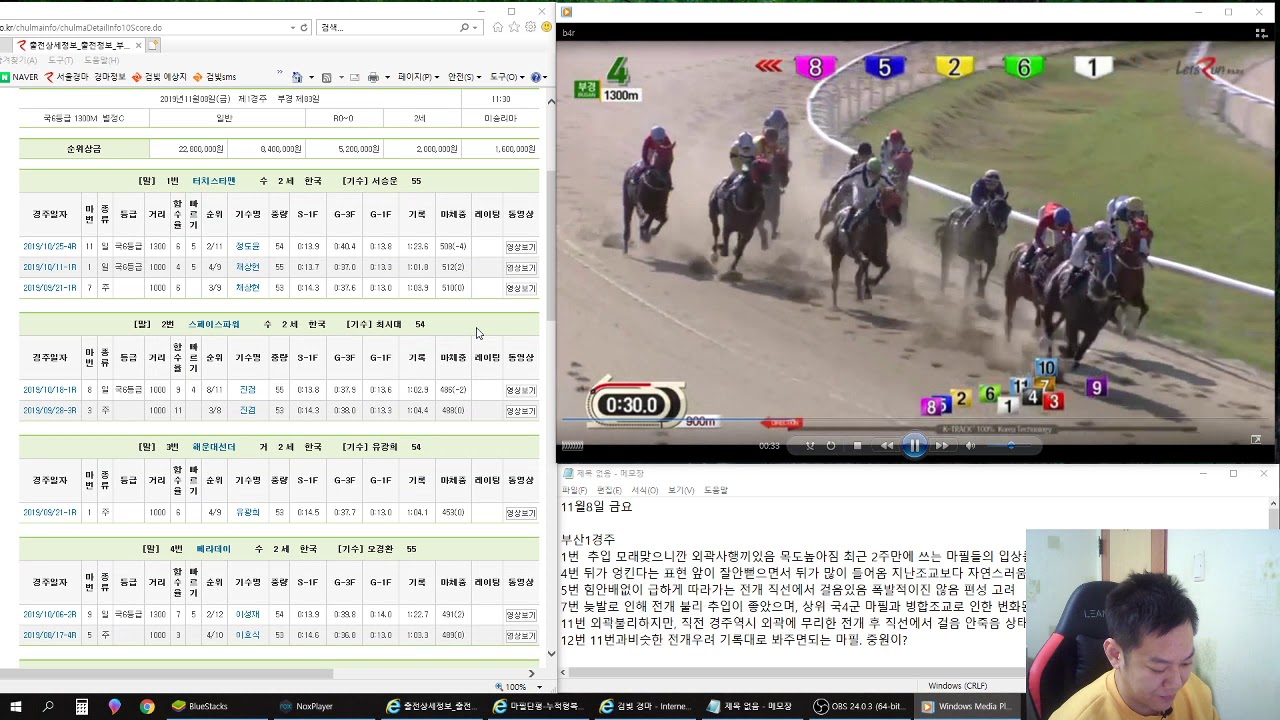The image size is (1280, 720).
Task: Open Chrome from the taskbar
Action: click(147, 706)
